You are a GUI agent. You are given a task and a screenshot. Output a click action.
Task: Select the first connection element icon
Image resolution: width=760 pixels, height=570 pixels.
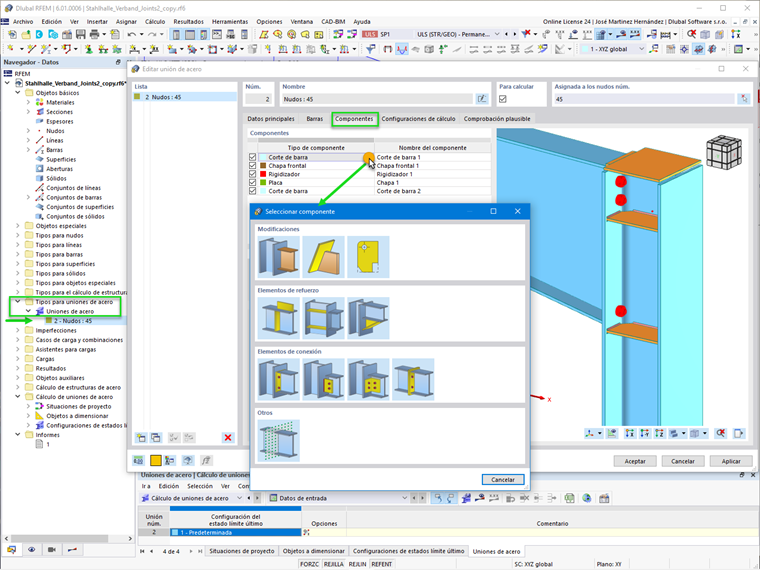coord(279,380)
